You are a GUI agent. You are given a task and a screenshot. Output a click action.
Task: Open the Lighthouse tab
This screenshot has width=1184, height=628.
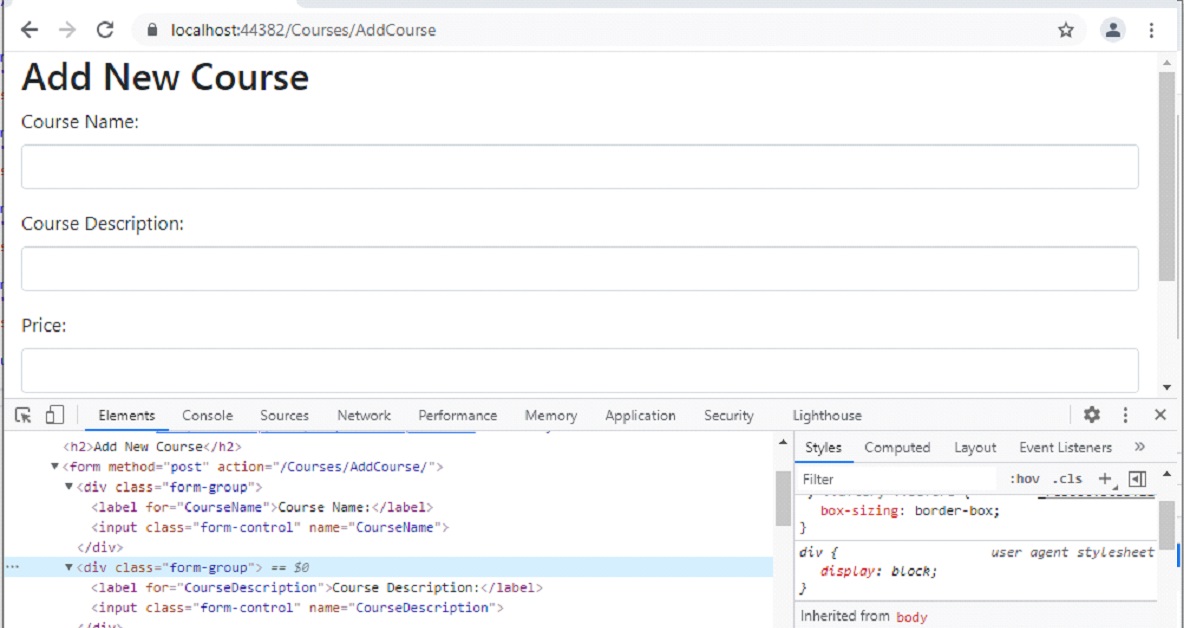coord(827,415)
